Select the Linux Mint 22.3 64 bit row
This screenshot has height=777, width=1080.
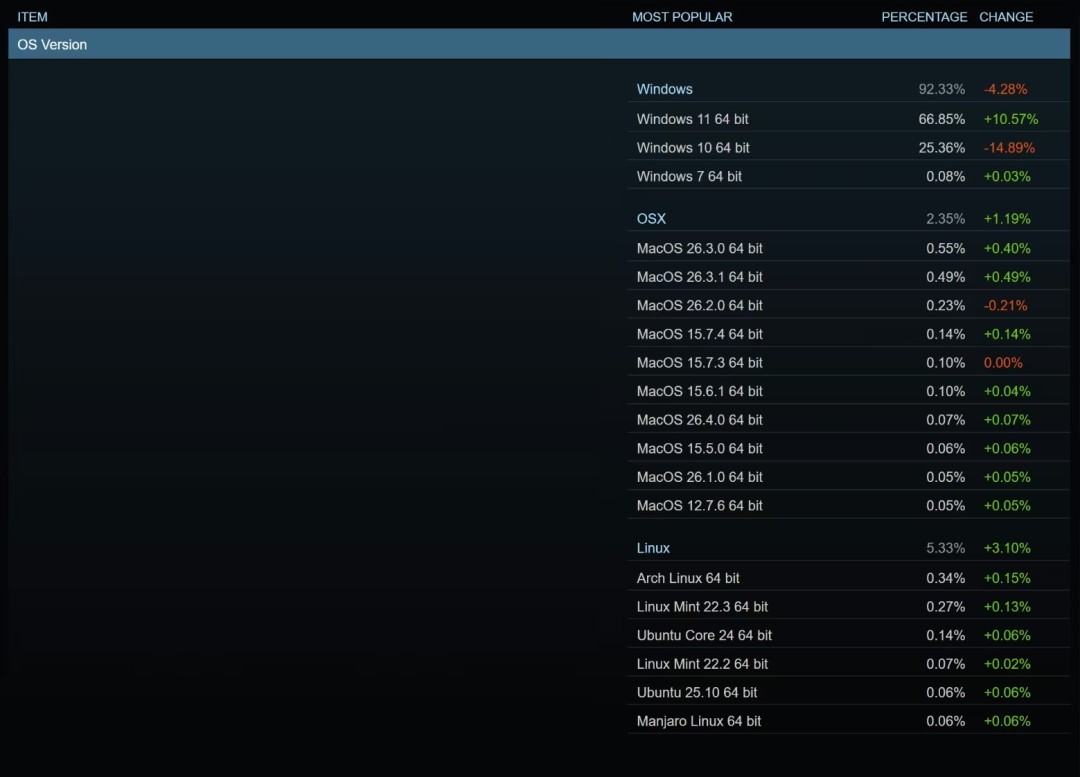point(702,607)
